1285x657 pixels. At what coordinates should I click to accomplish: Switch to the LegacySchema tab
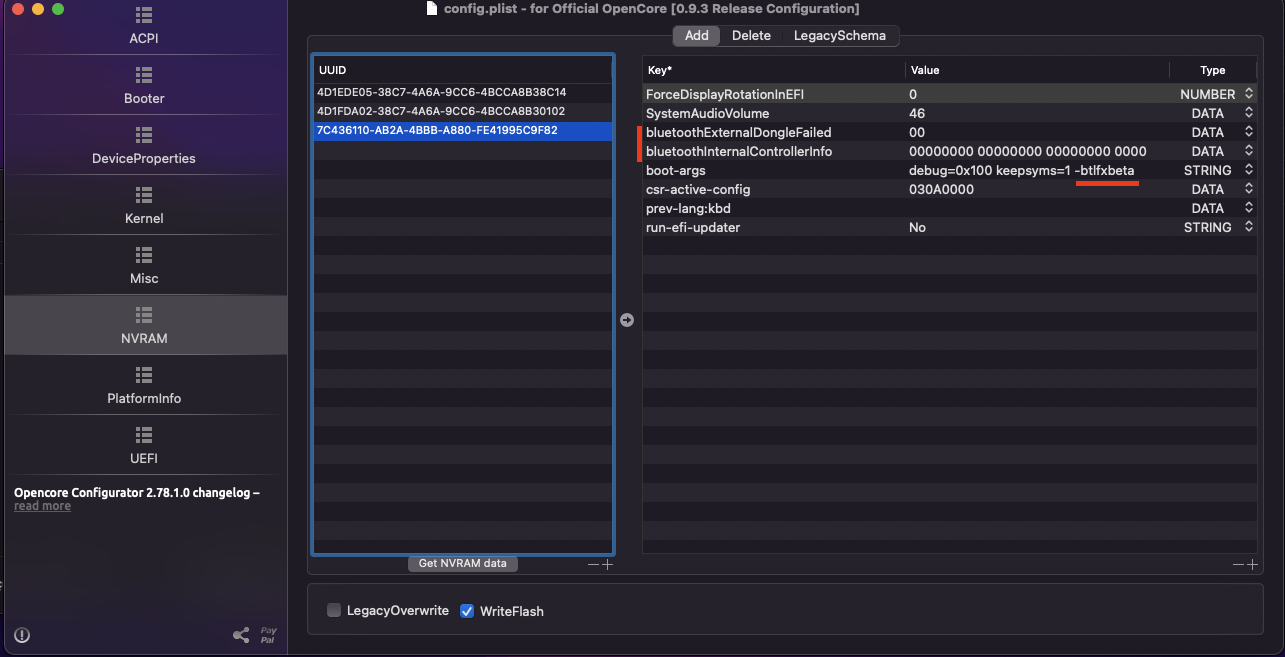(839, 36)
